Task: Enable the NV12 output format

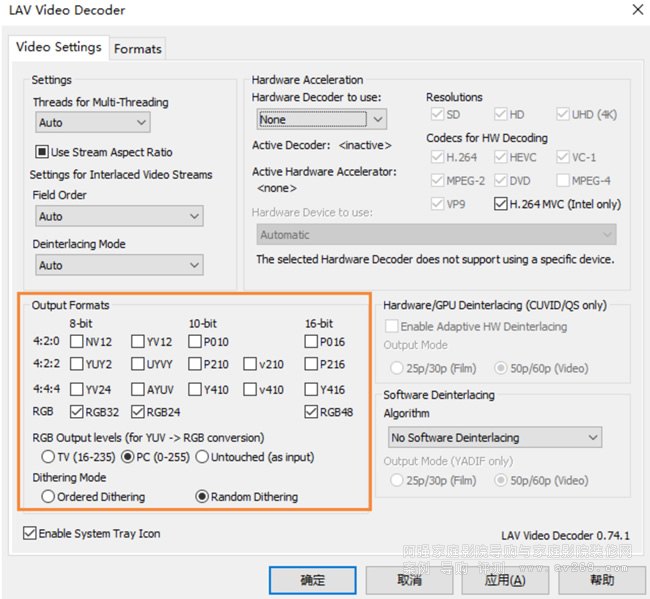Action: coord(77,342)
